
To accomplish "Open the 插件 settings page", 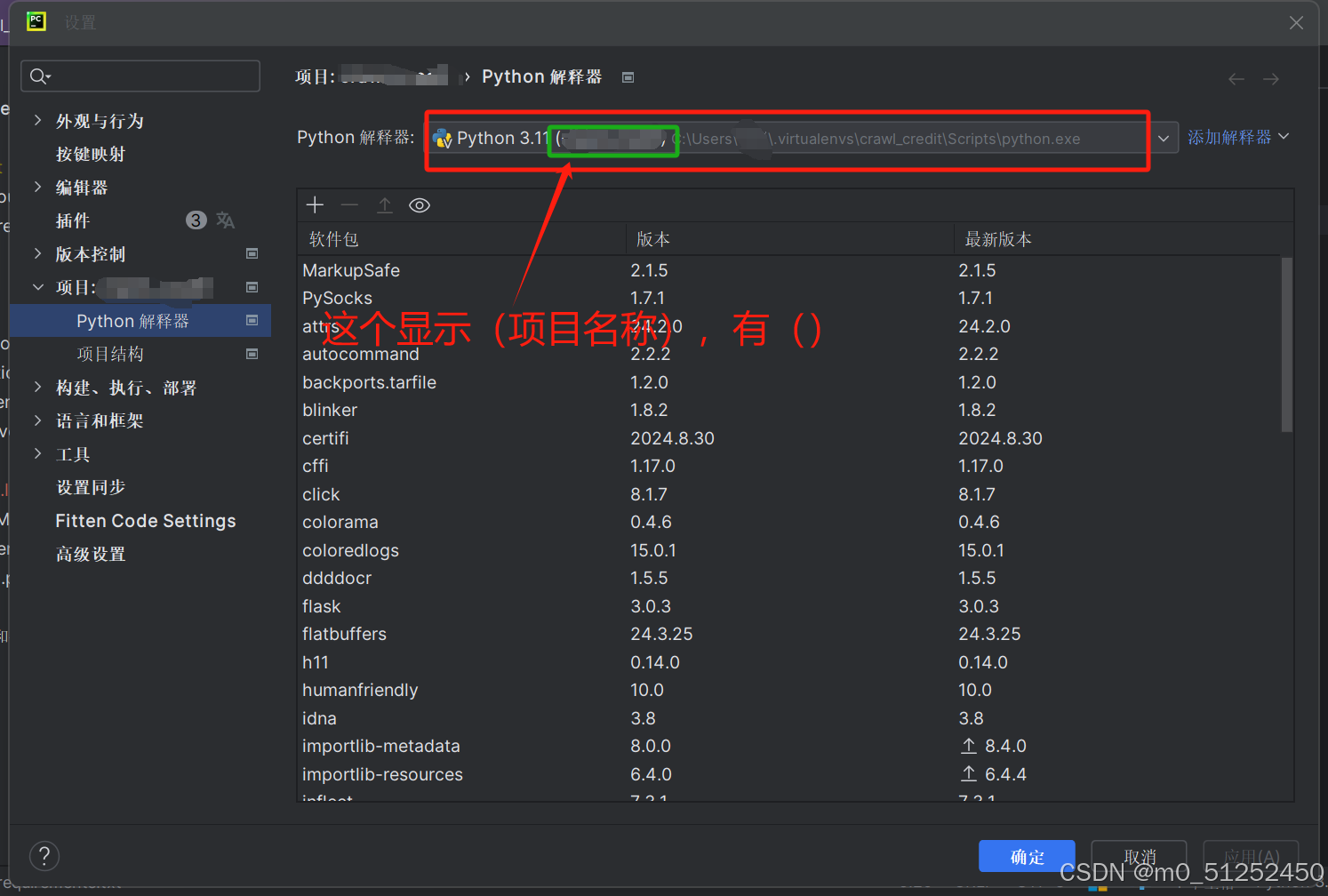I will point(73,220).
